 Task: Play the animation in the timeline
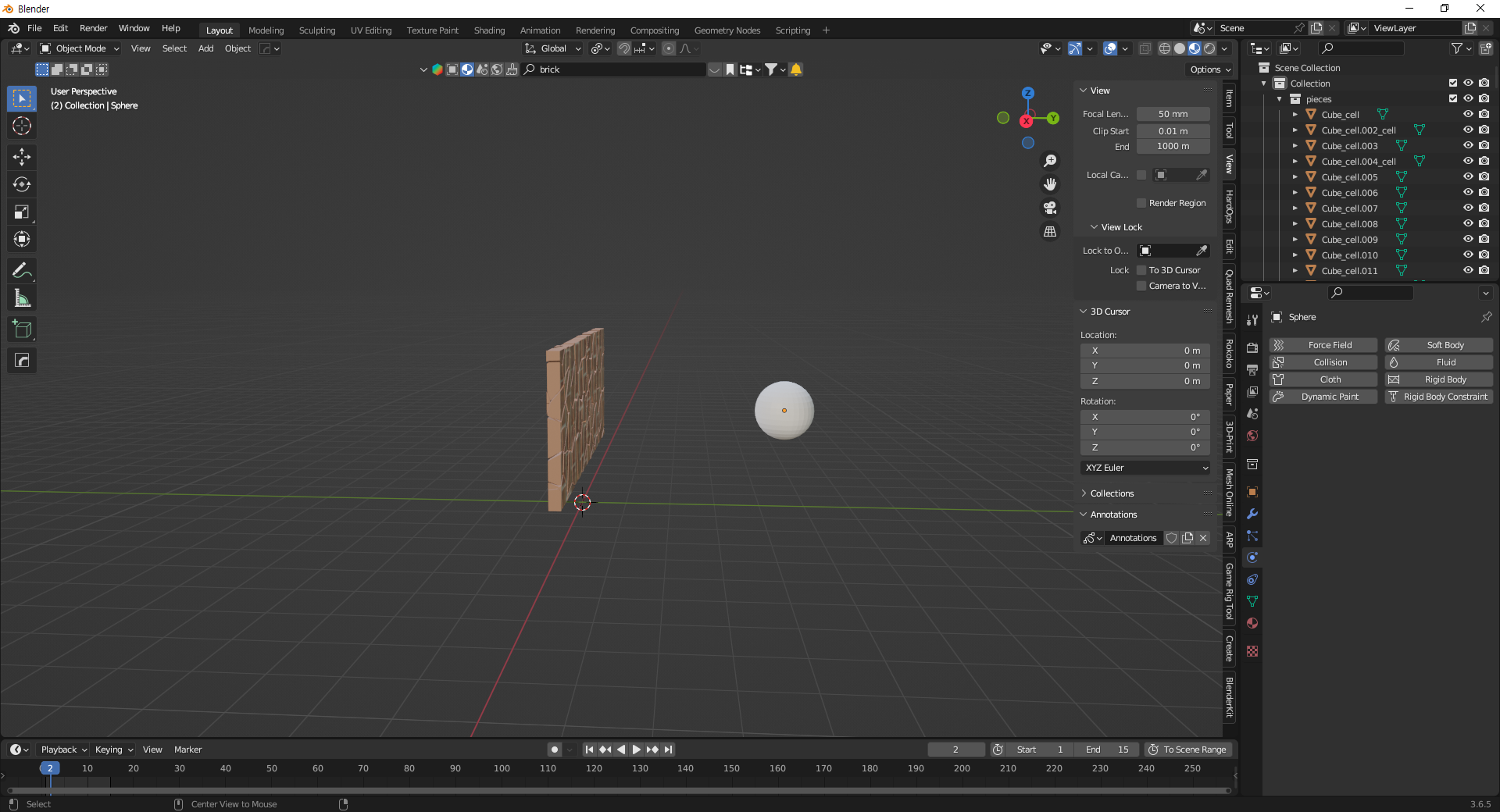pyautogui.click(x=636, y=750)
